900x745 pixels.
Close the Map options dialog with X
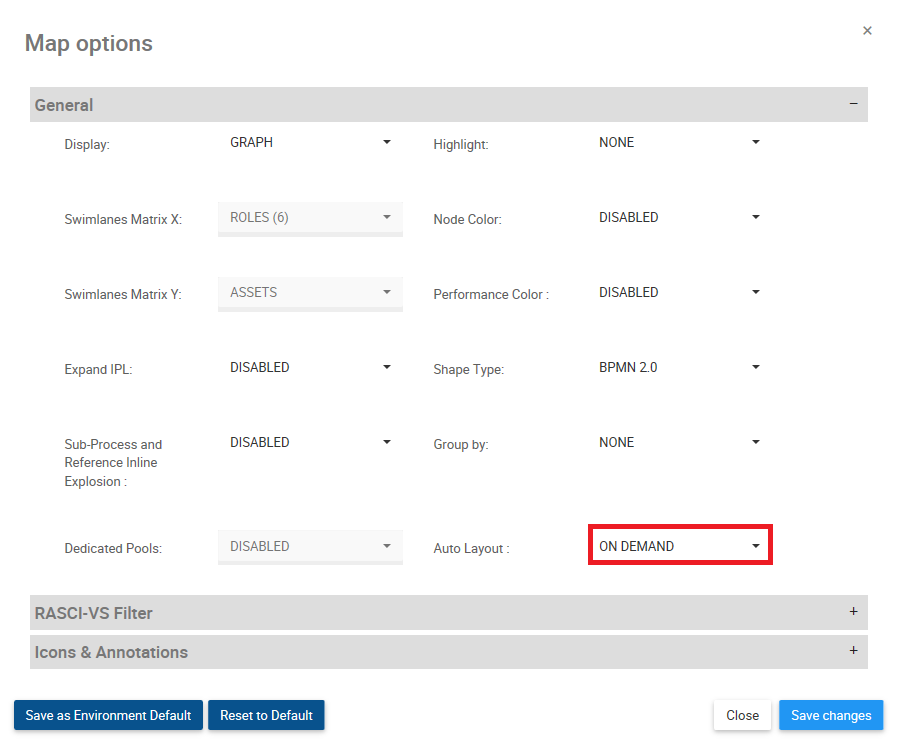[867, 31]
